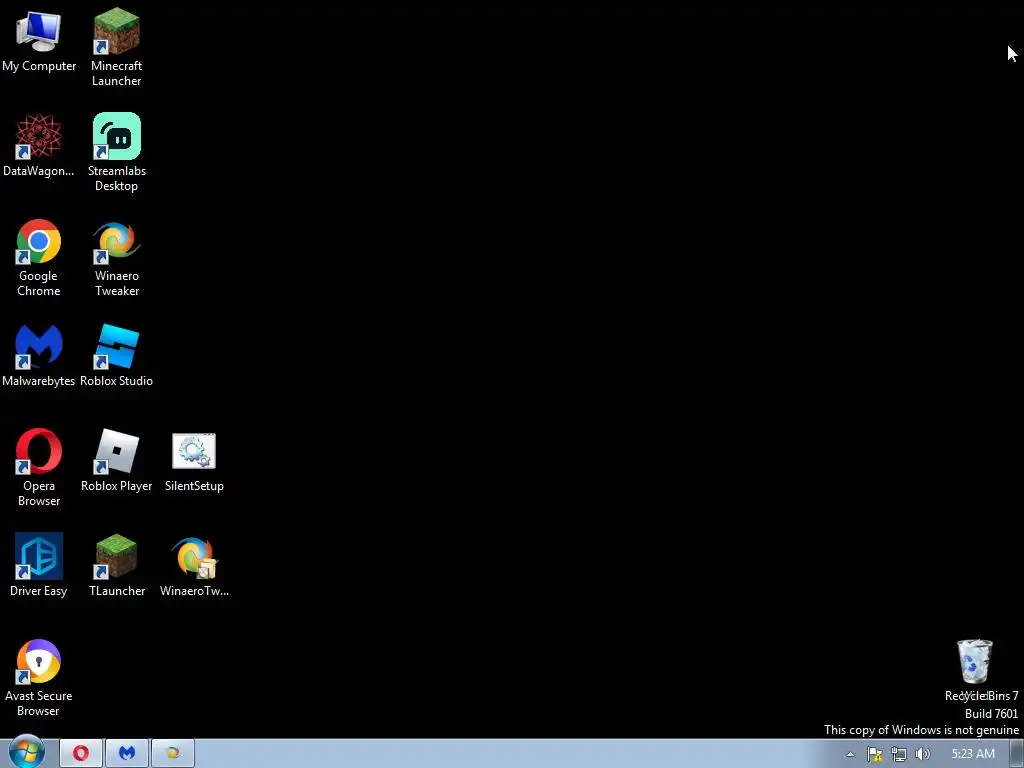
Task: Click the Winaero taskbar button
Action: coord(172,754)
